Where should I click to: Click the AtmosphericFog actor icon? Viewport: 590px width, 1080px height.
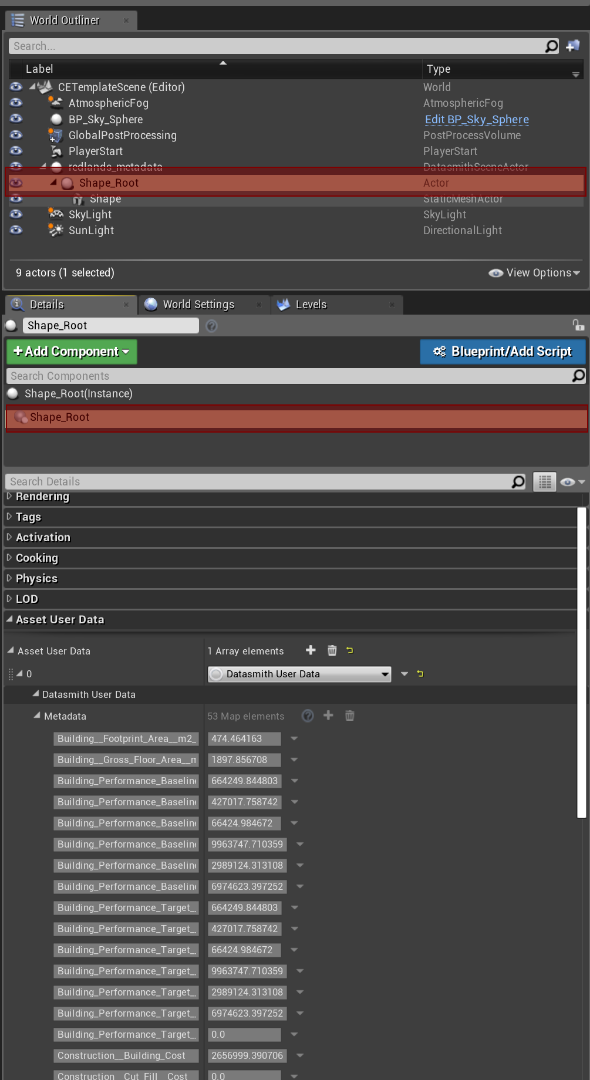56,103
